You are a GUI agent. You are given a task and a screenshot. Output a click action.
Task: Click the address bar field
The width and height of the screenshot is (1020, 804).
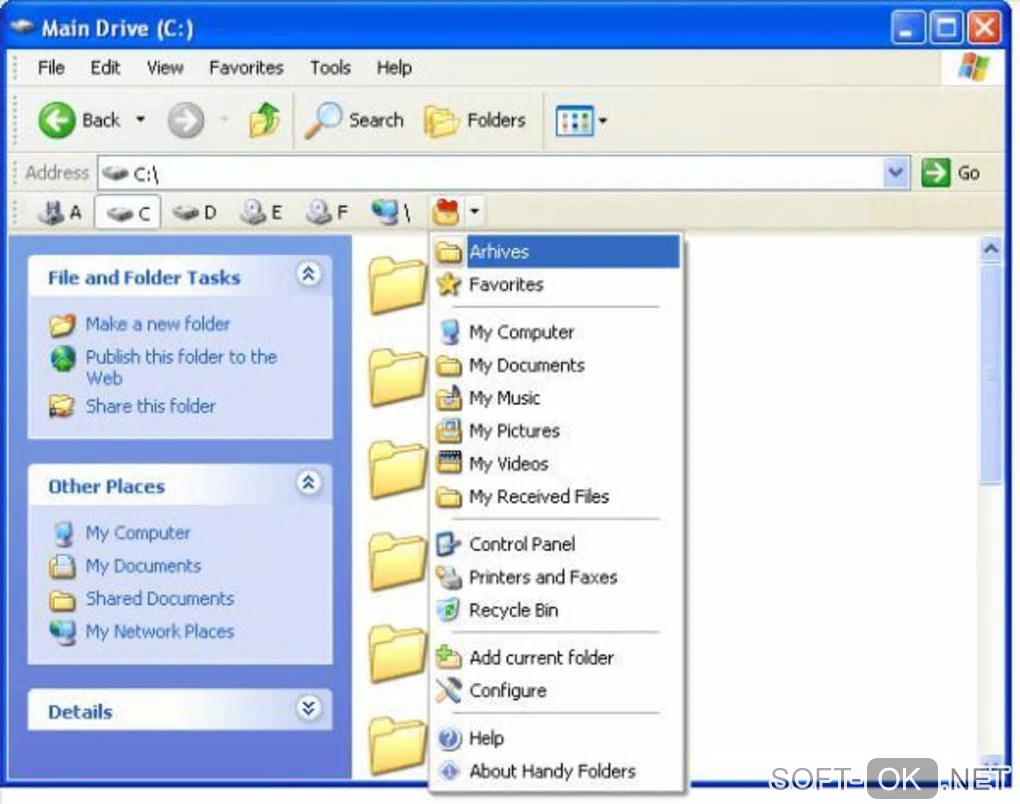point(491,173)
